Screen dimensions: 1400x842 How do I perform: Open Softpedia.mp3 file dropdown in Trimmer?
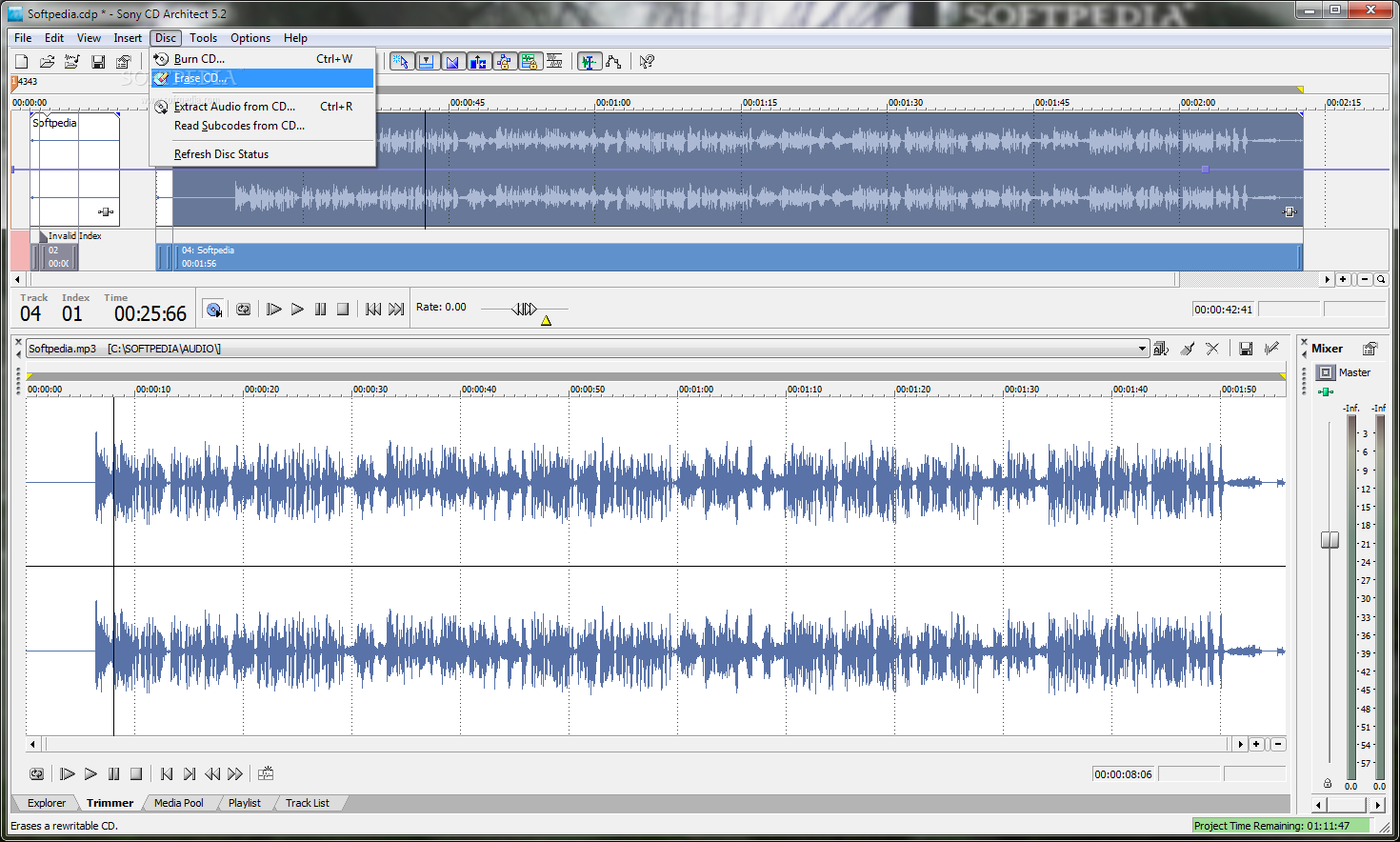point(1142,349)
